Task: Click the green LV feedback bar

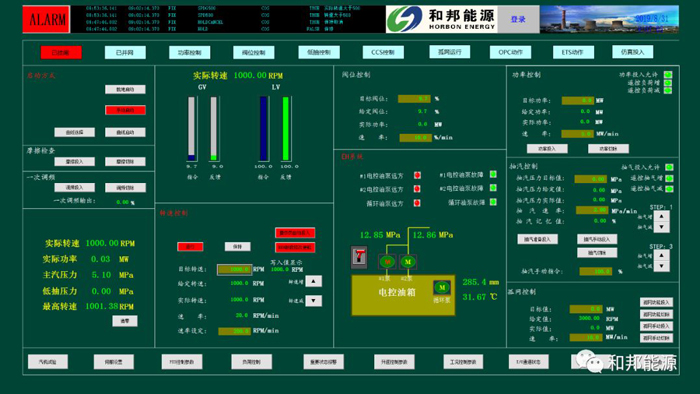Action: (x=286, y=129)
